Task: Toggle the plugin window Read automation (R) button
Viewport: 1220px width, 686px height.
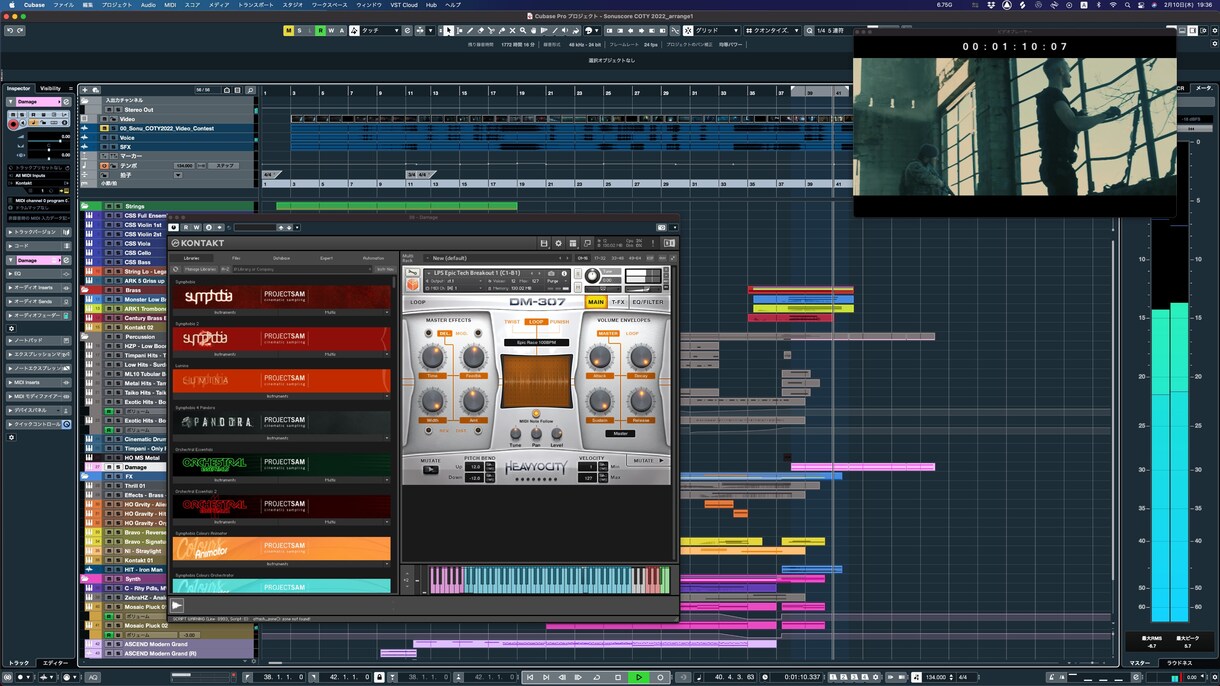Action: pos(184,227)
